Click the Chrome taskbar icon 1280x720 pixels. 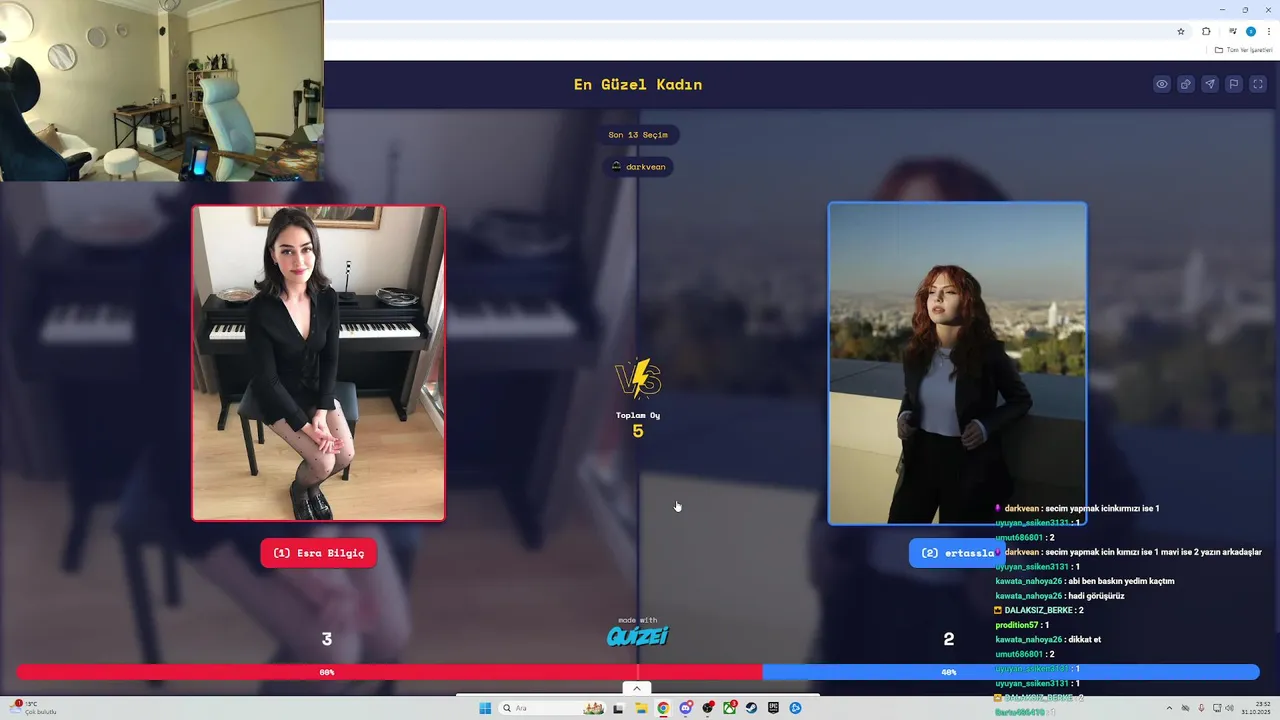(x=662, y=708)
